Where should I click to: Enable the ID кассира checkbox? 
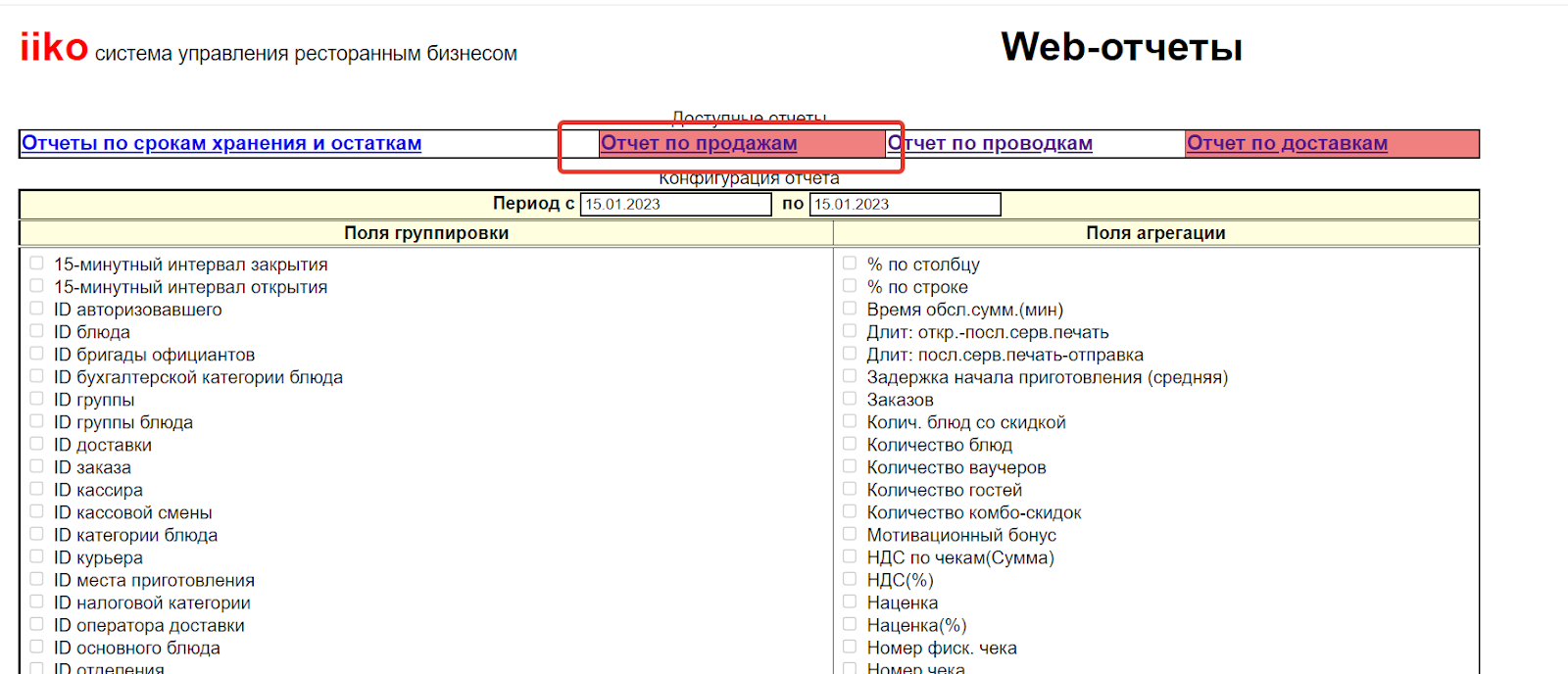coord(36,489)
